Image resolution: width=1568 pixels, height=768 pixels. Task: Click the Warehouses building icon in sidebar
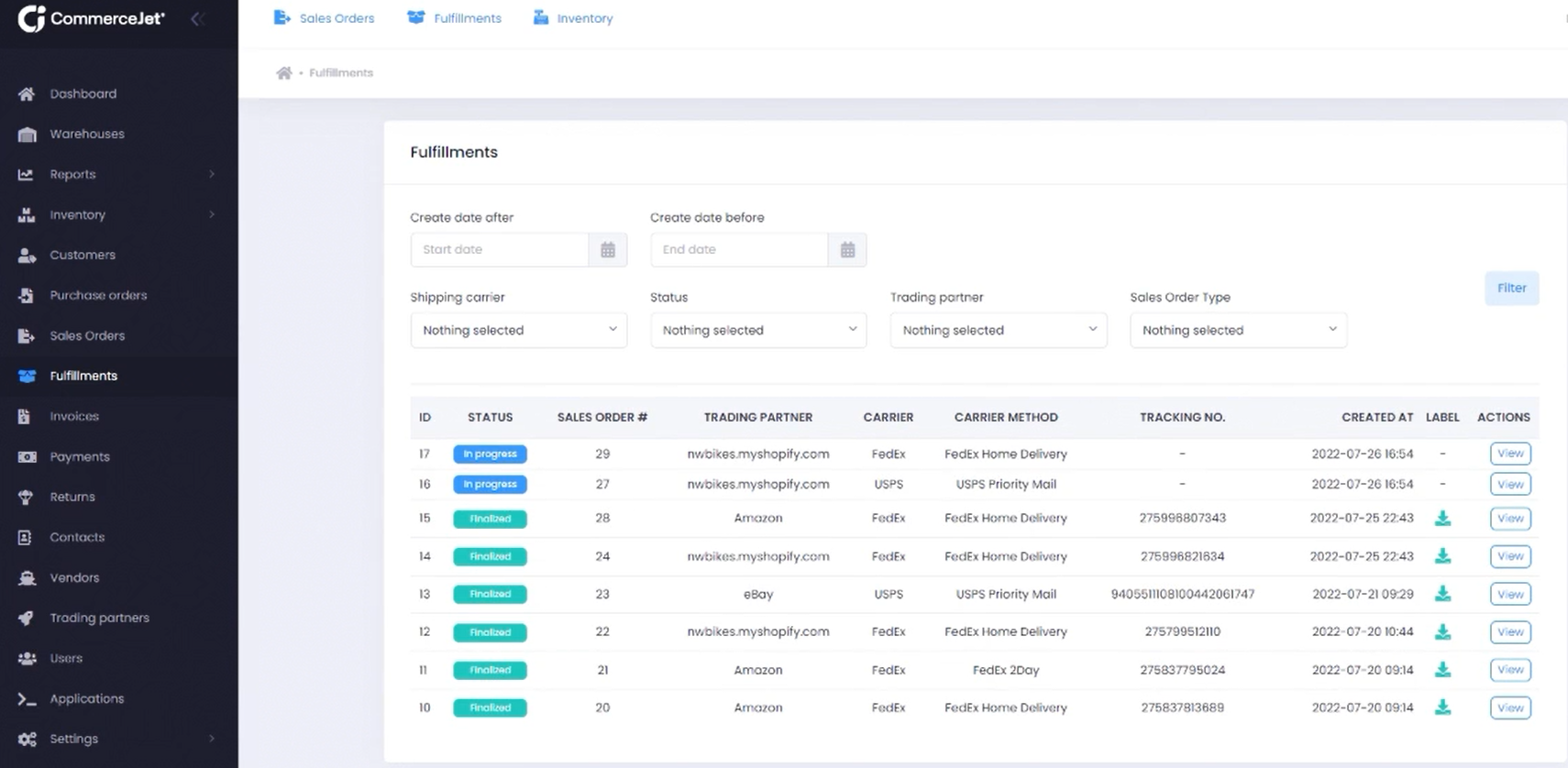tap(27, 134)
